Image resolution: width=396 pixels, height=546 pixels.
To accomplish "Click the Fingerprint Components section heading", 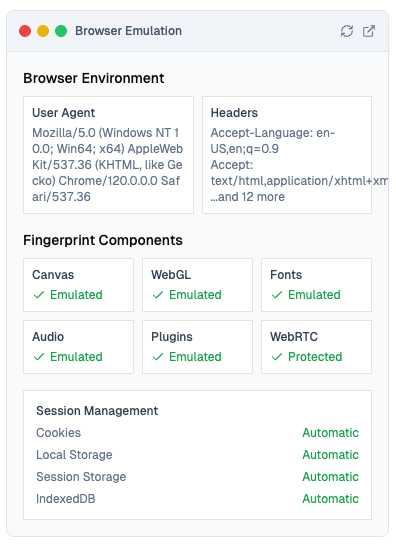I will [103, 241].
